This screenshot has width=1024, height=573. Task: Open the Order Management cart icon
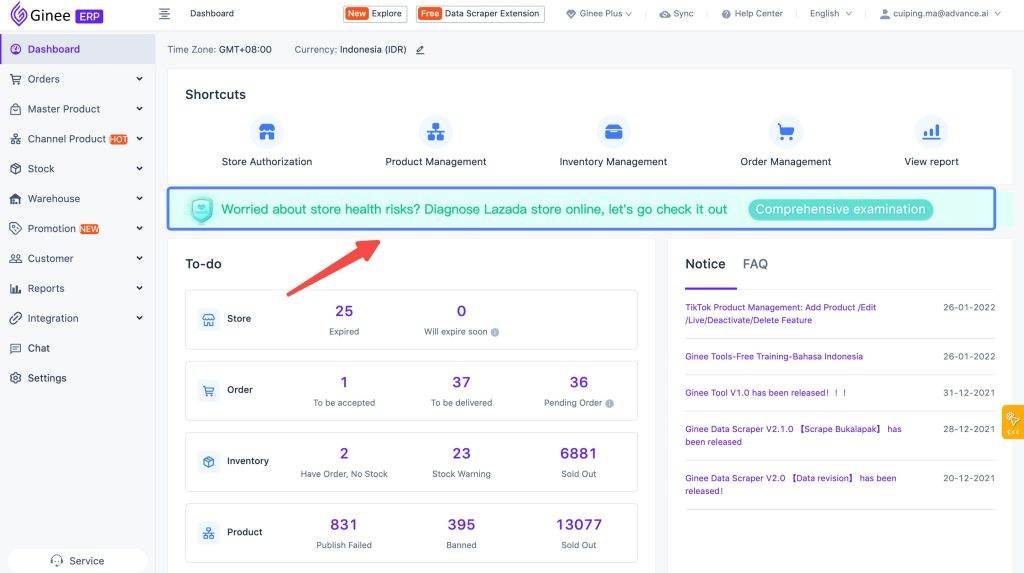(786, 132)
